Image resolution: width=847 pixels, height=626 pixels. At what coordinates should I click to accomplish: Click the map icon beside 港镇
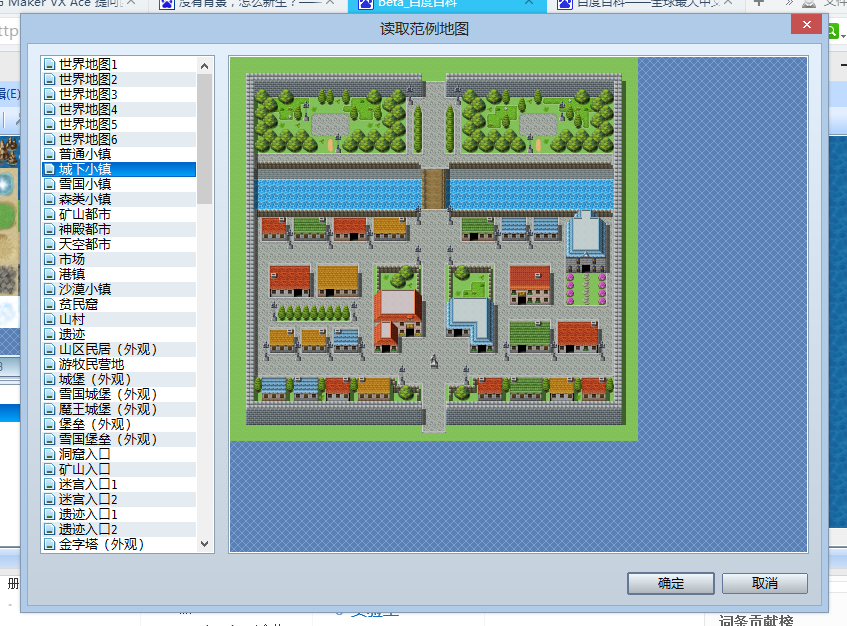click(50, 274)
